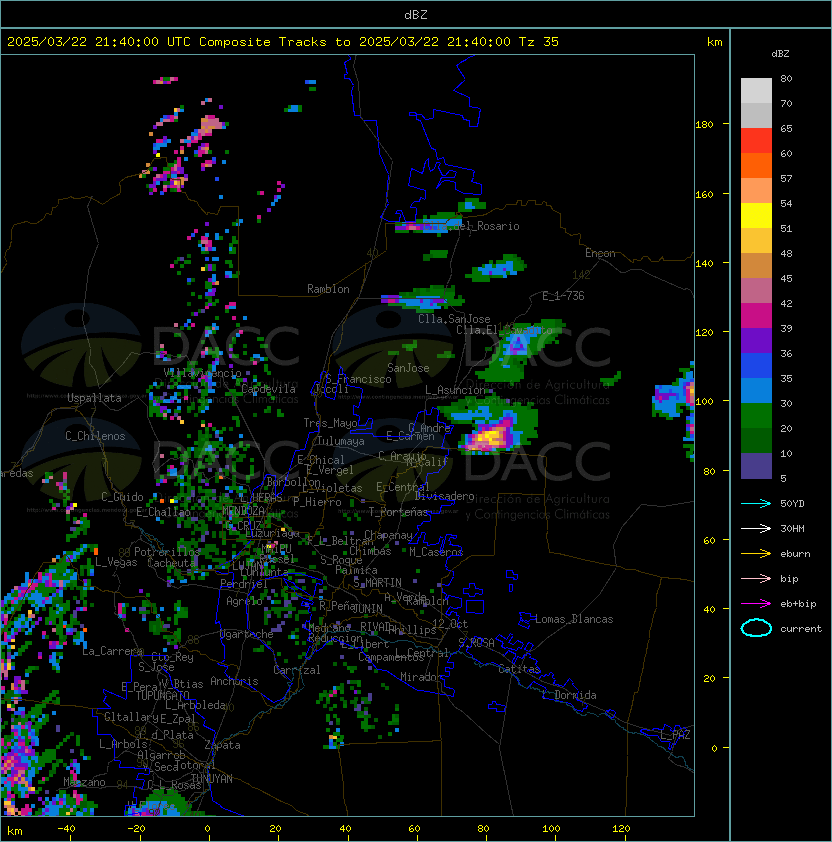Click the pink bip arrow in legend
The width and height of the screenshot is (832, 842).
756,579
